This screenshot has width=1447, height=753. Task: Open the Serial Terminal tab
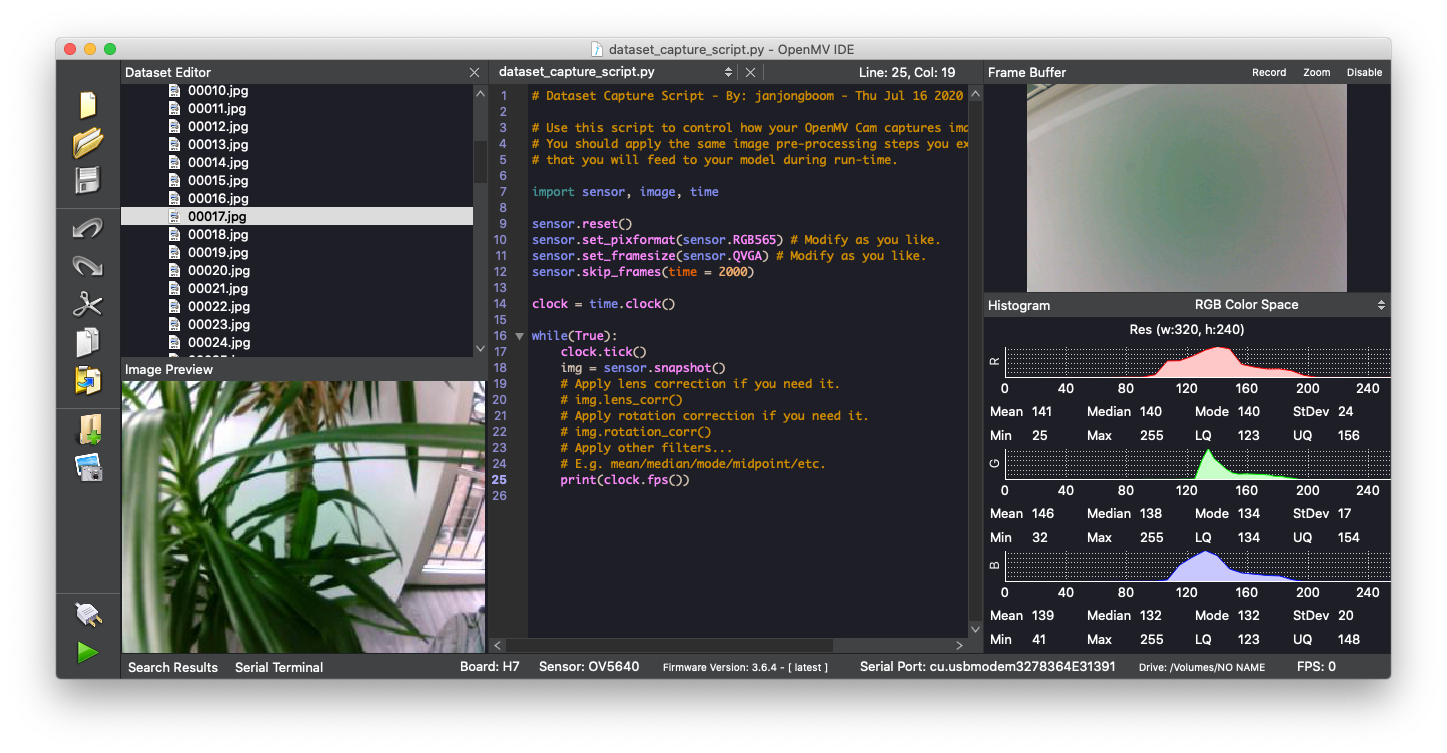coord(279,667)
